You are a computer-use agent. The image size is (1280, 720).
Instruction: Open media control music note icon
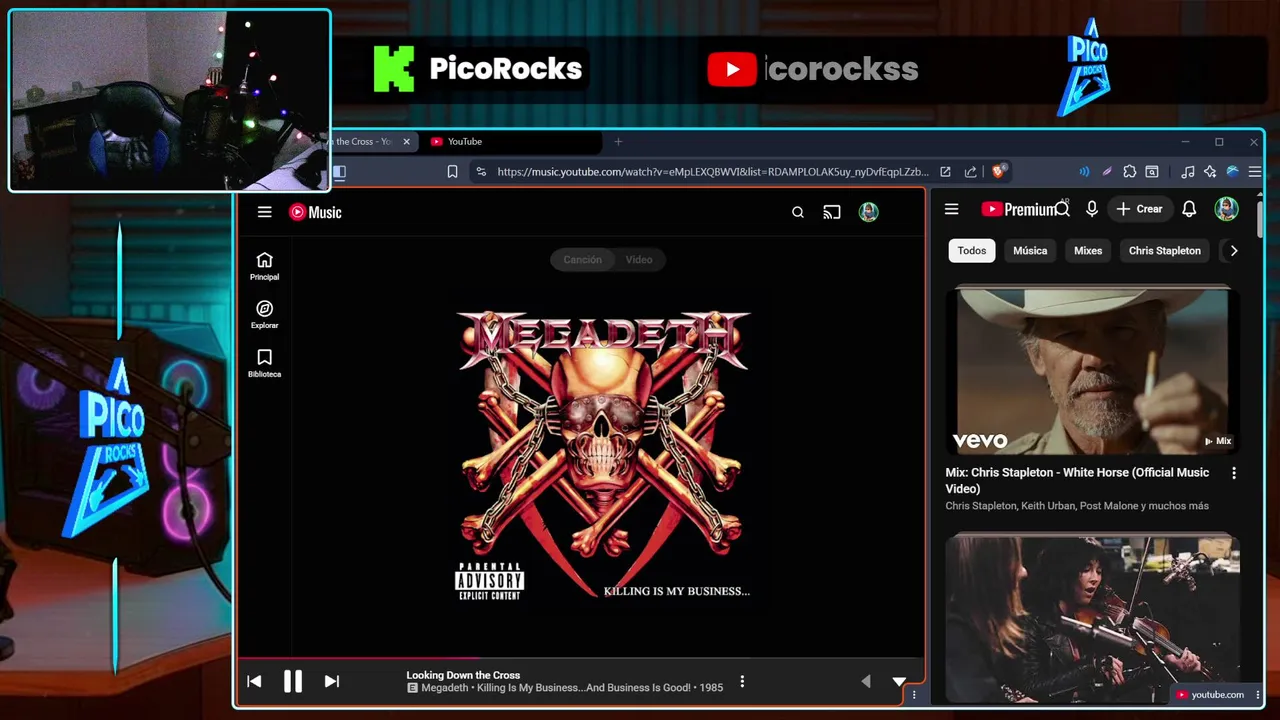pos(1187,172)
